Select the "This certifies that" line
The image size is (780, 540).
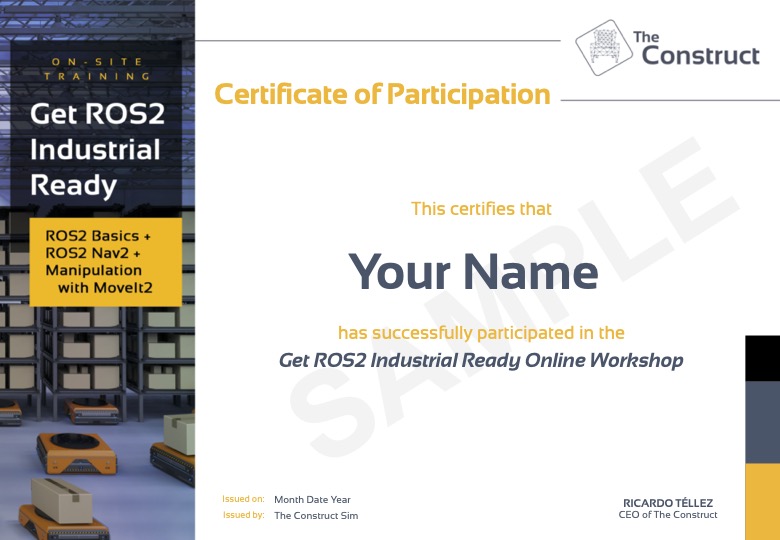481,209
